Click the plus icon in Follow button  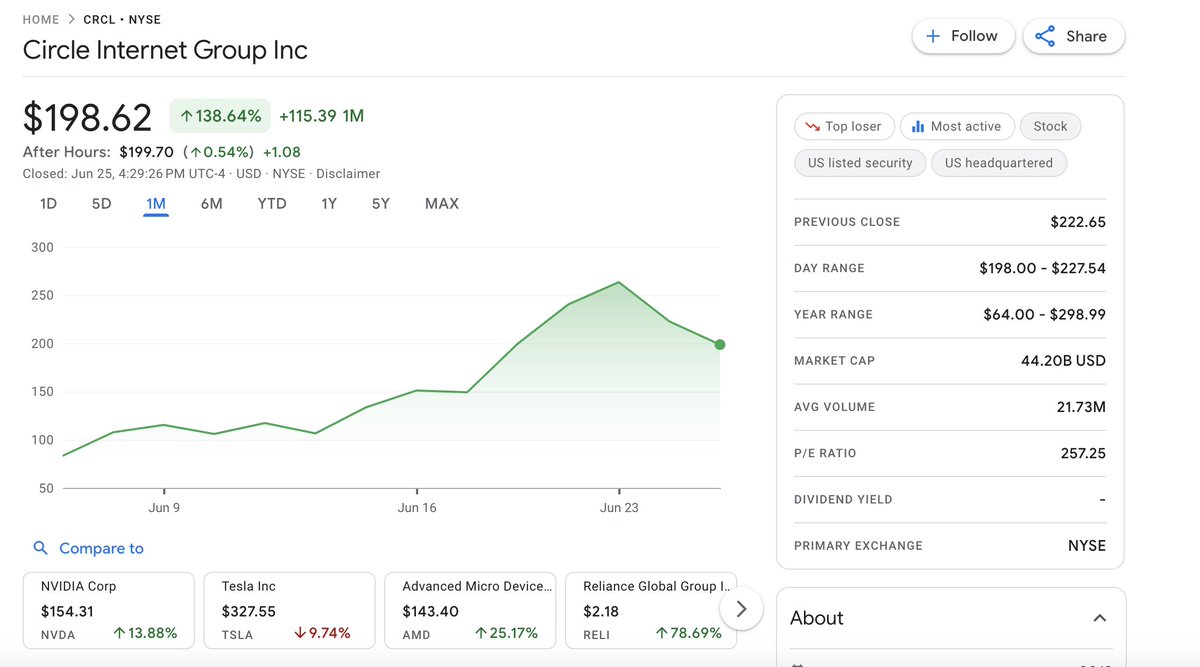point(933,36)
